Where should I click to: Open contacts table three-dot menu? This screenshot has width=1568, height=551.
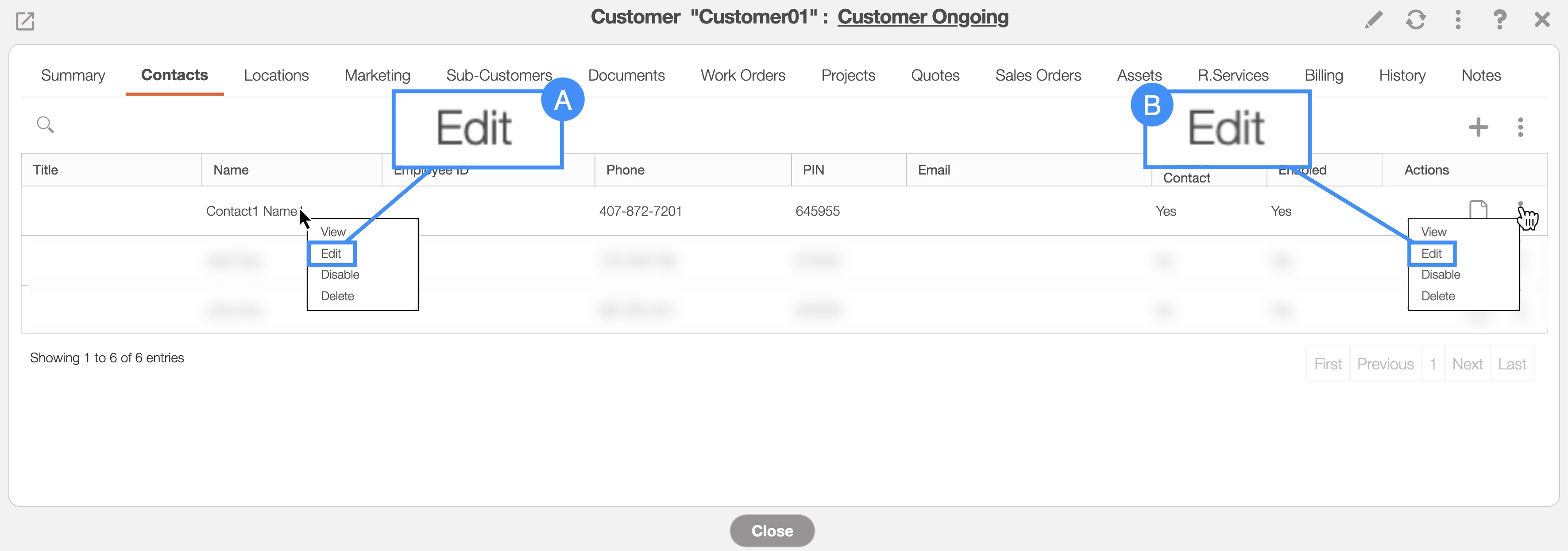[1520, 127]
